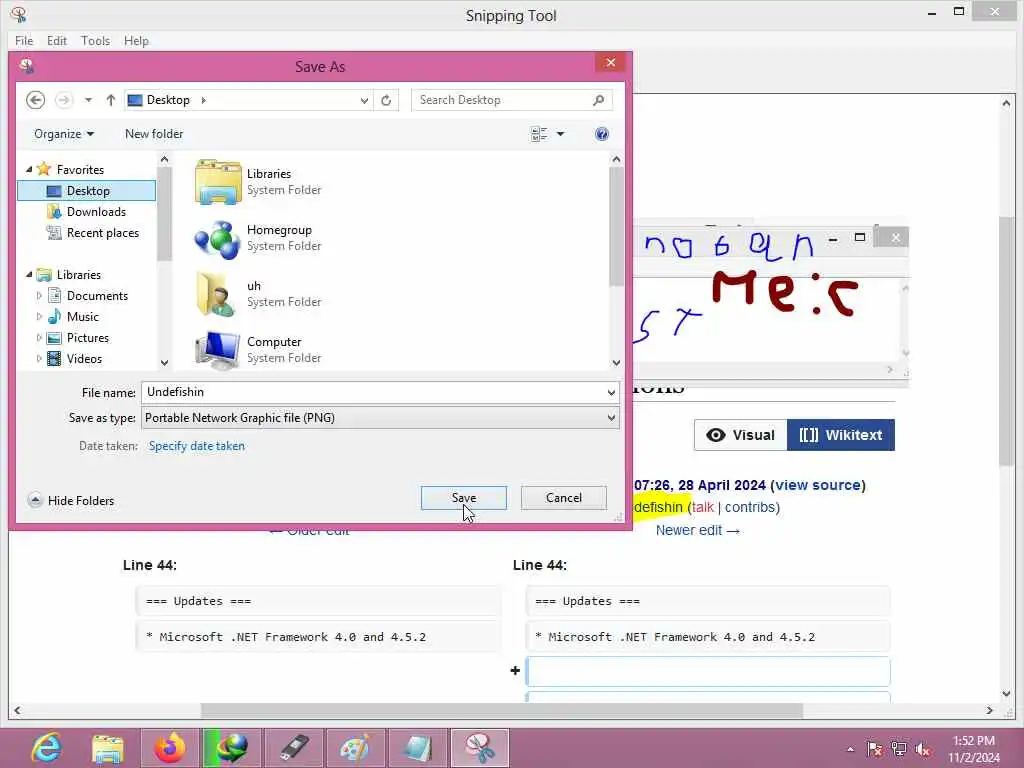1024x768 pixels.
Task: Switch to Visual diff mode
Action: [x=741, y=435]
